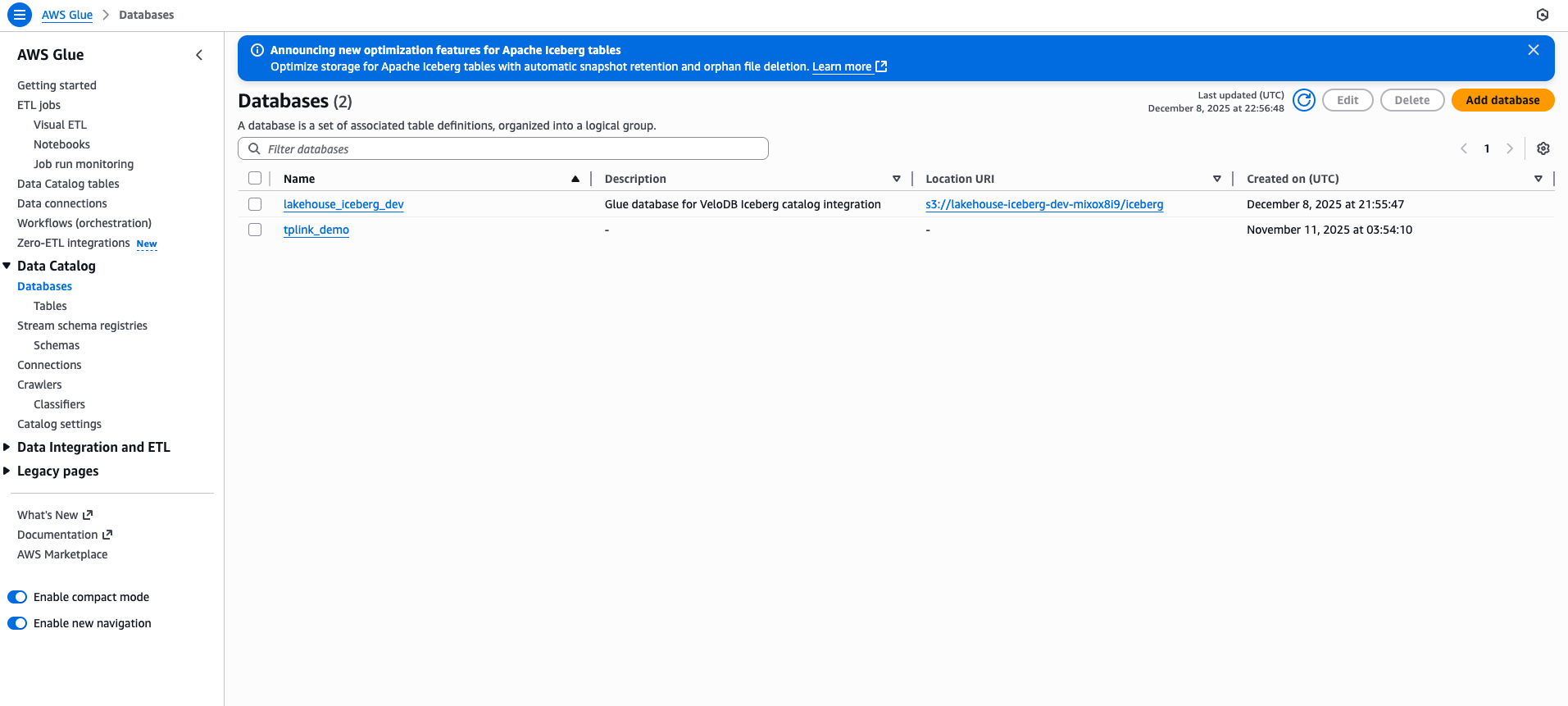Screen dimensions: 1568x706
Task: Expand Data Integration and ETL section
Action: tap(7, 447)
